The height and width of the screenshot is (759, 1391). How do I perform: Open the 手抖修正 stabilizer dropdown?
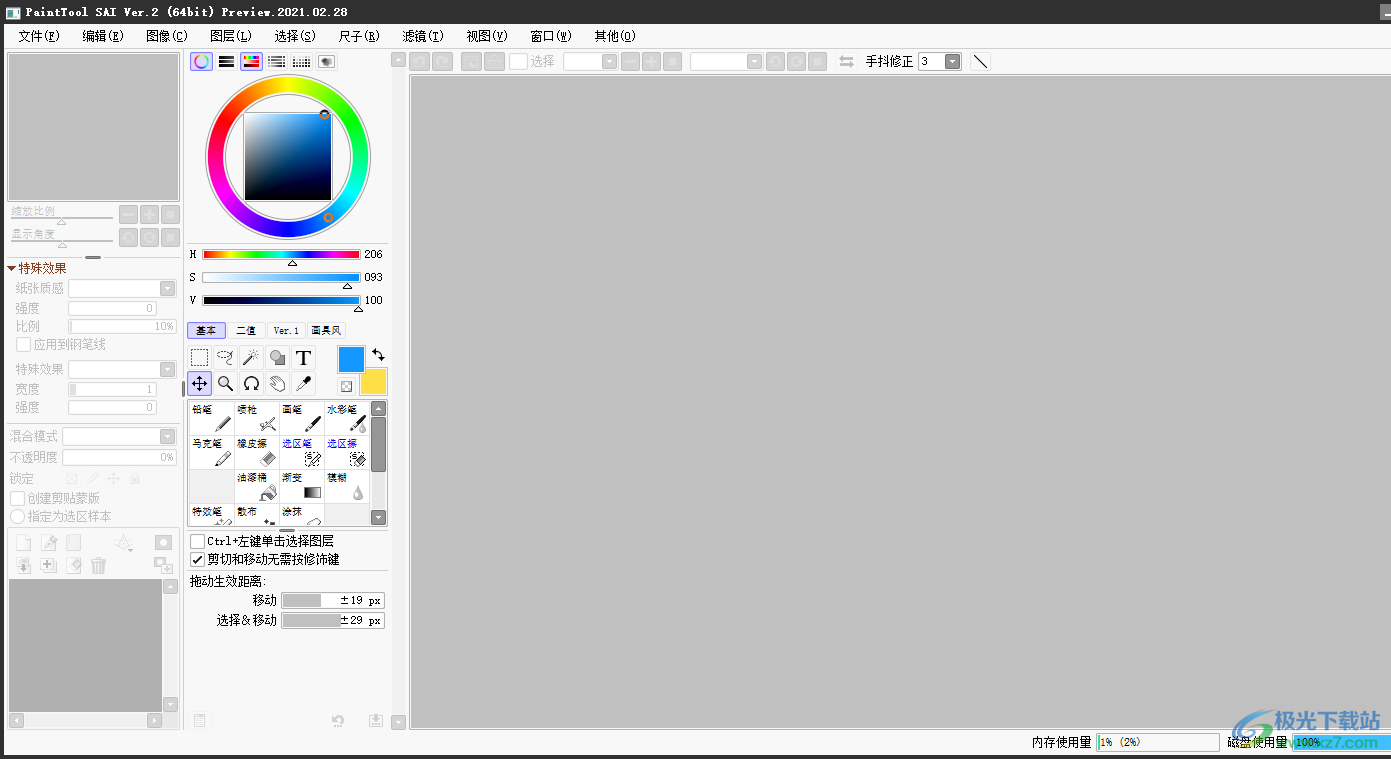953,61
